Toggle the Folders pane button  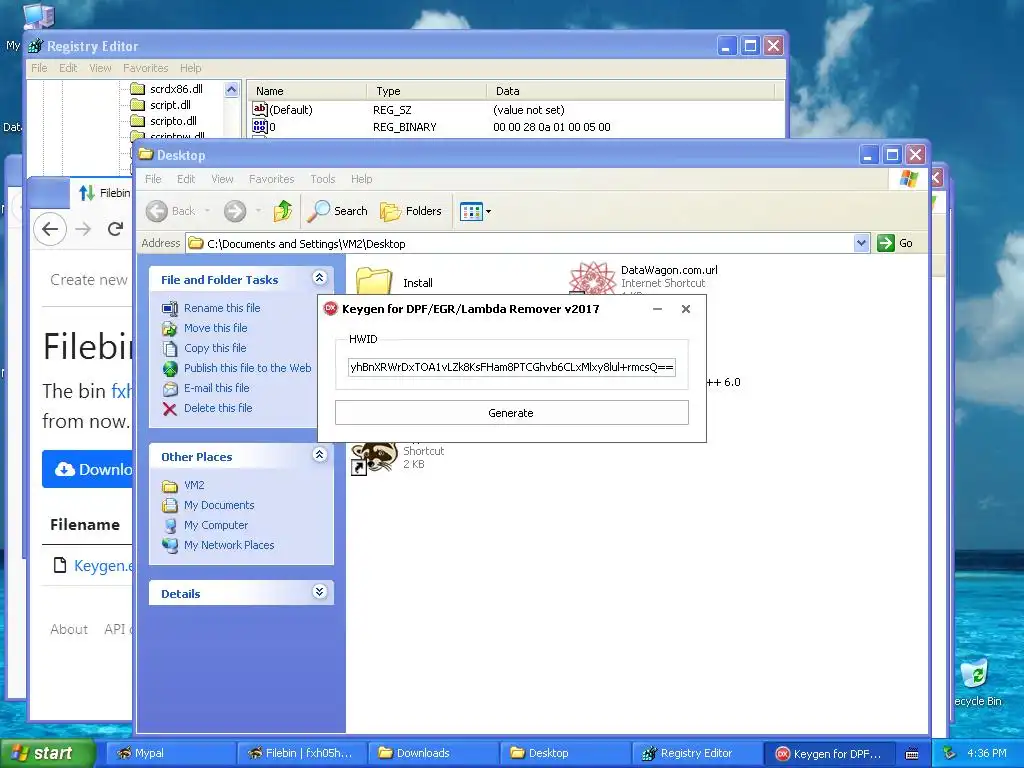(x=411, y=211)
